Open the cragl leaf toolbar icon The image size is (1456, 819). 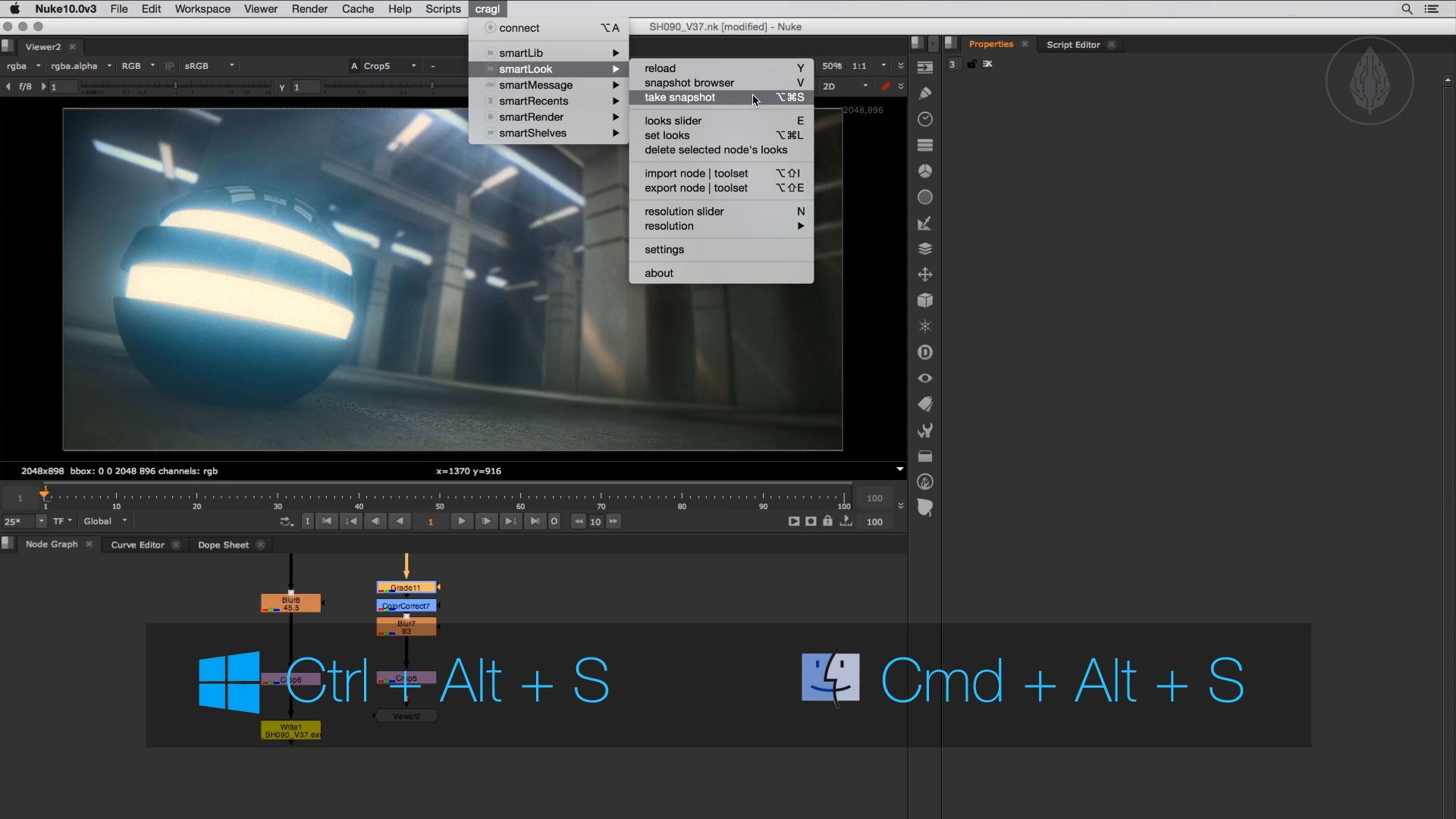click(925, 507)
